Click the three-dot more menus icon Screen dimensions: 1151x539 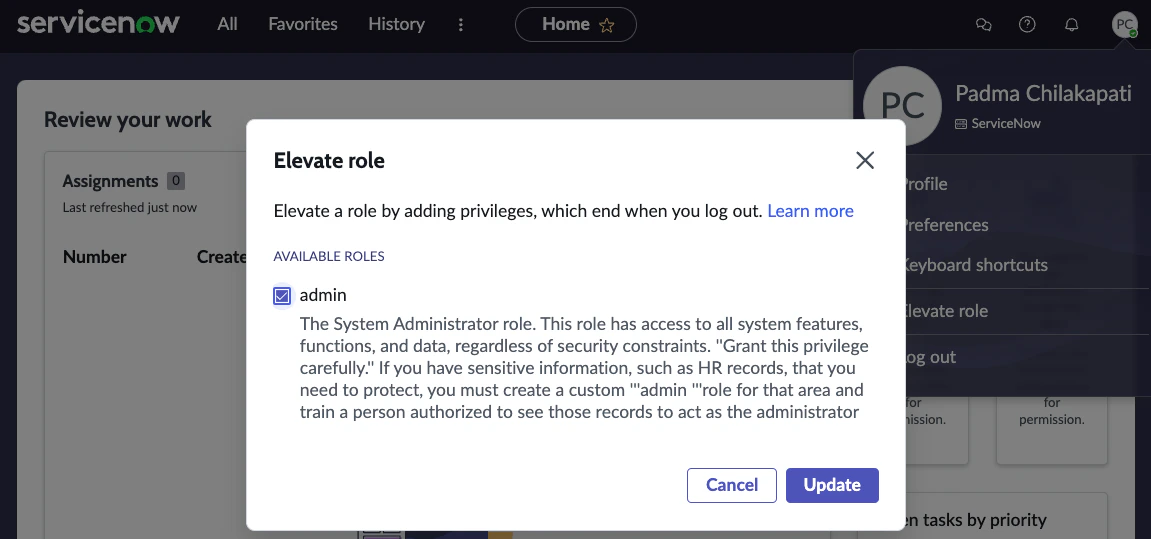click(460, 25)
